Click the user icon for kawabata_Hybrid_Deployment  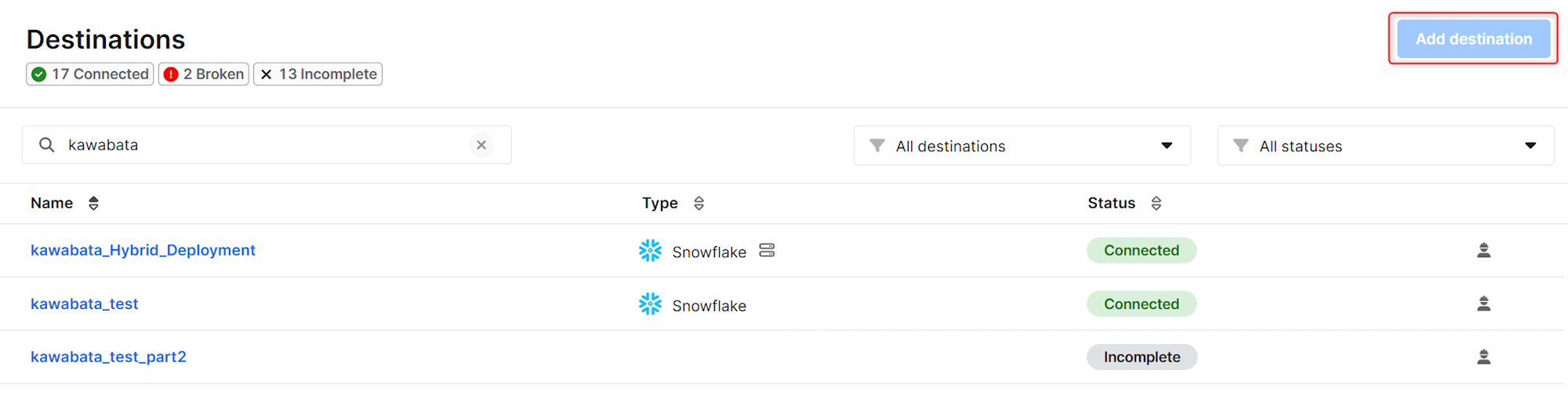[1483, 250]
